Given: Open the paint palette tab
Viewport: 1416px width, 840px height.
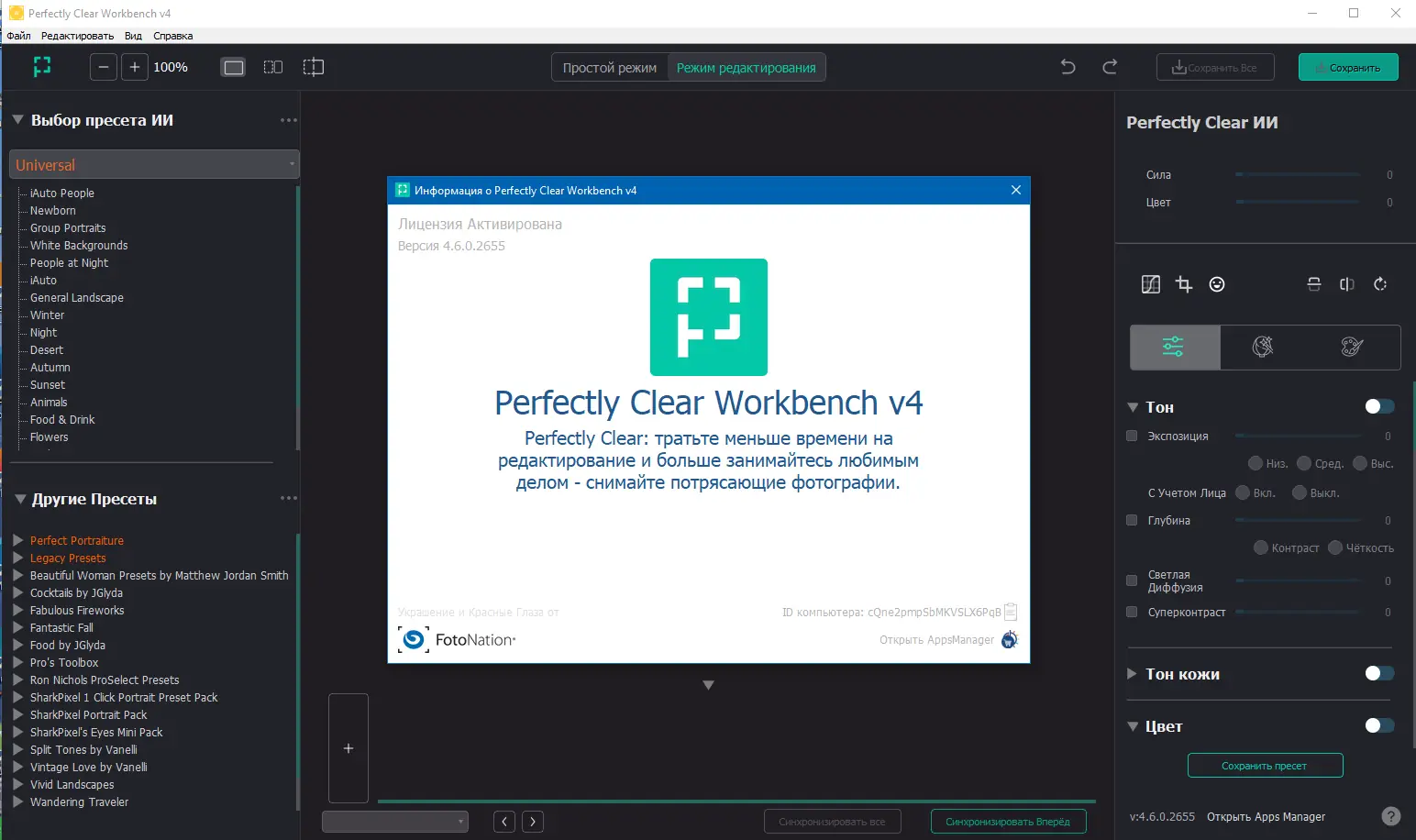Looking at the screenshot, I should pos(1352,347).
